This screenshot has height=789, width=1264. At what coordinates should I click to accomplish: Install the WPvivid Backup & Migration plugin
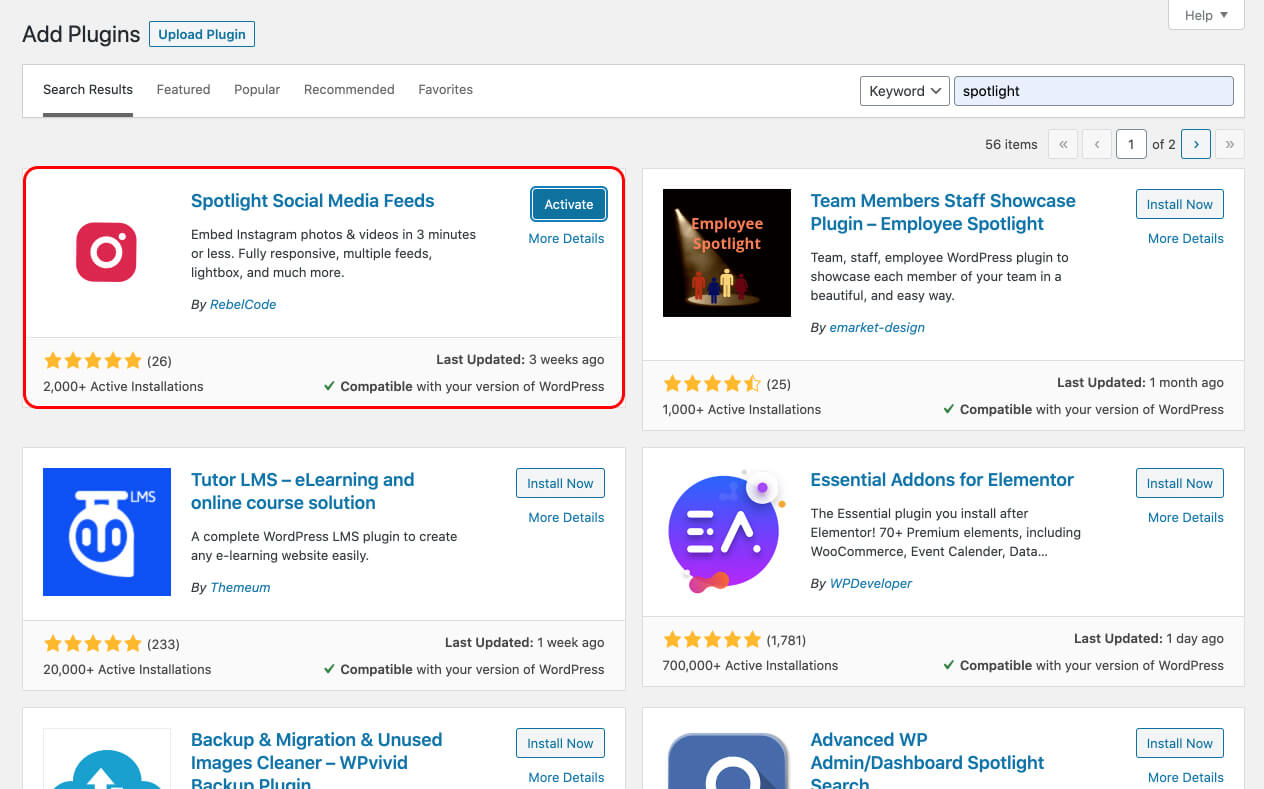[x=560, y=743]
